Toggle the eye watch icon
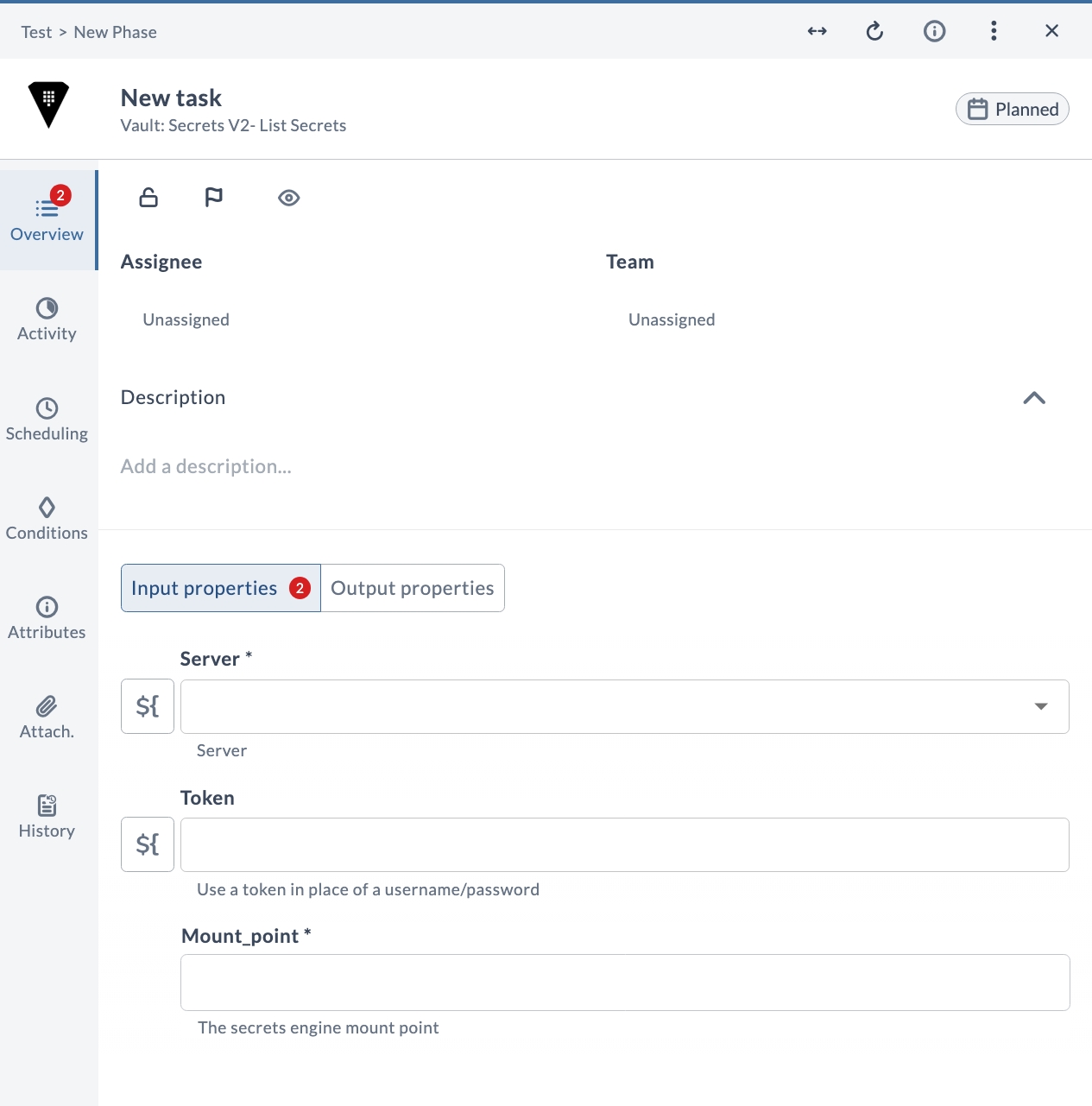Image resolution: width=1092 pixels, height=1106 pixels. [289, 198]
